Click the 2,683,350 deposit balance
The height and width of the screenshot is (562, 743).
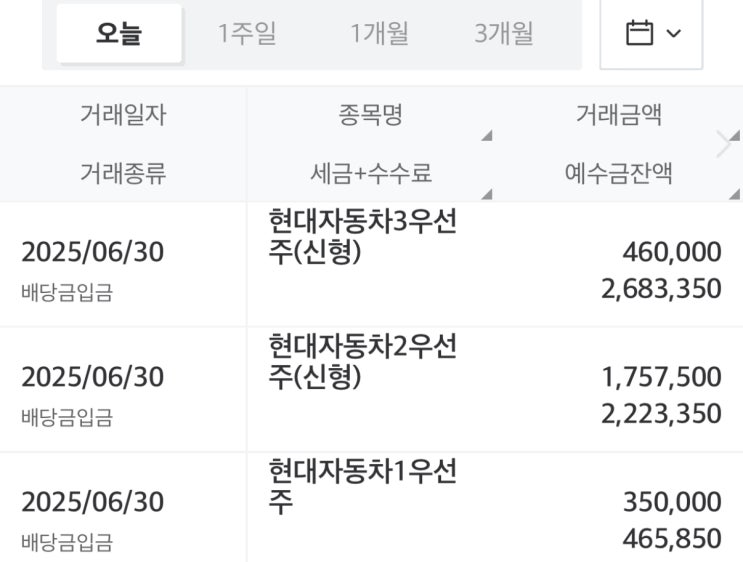pyautogui.click(x=661, y=289)
